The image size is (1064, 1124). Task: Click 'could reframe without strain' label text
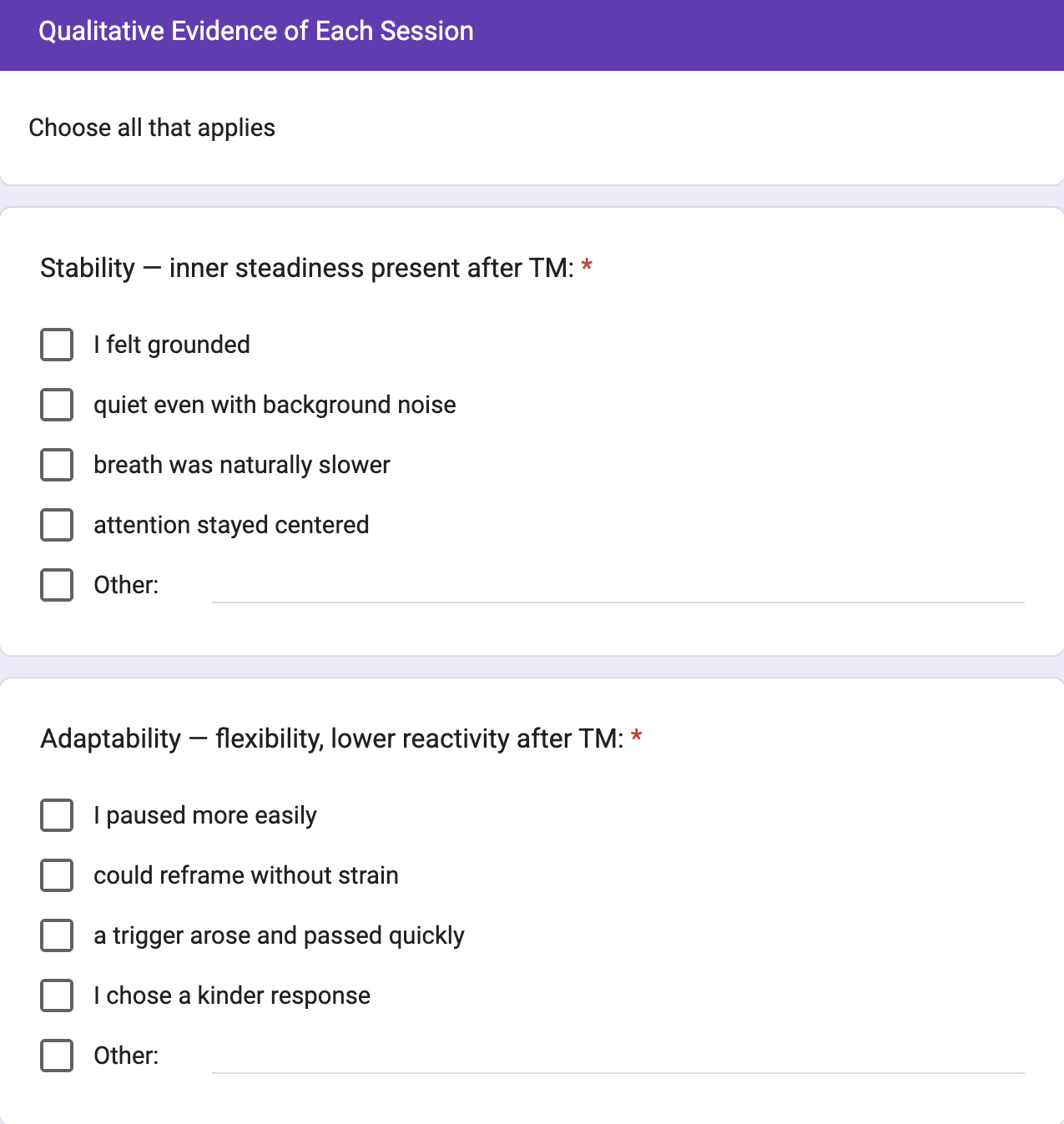[246, 875]
